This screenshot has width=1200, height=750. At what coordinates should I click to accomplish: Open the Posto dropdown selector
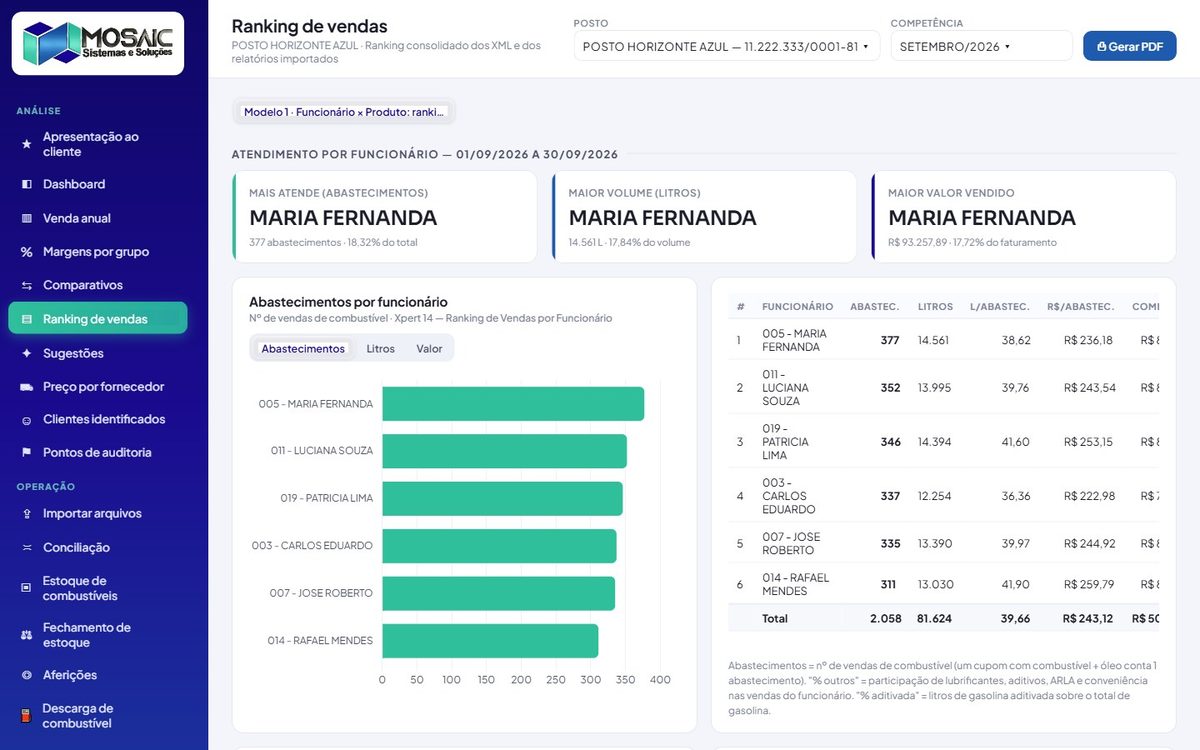point(727,46)
